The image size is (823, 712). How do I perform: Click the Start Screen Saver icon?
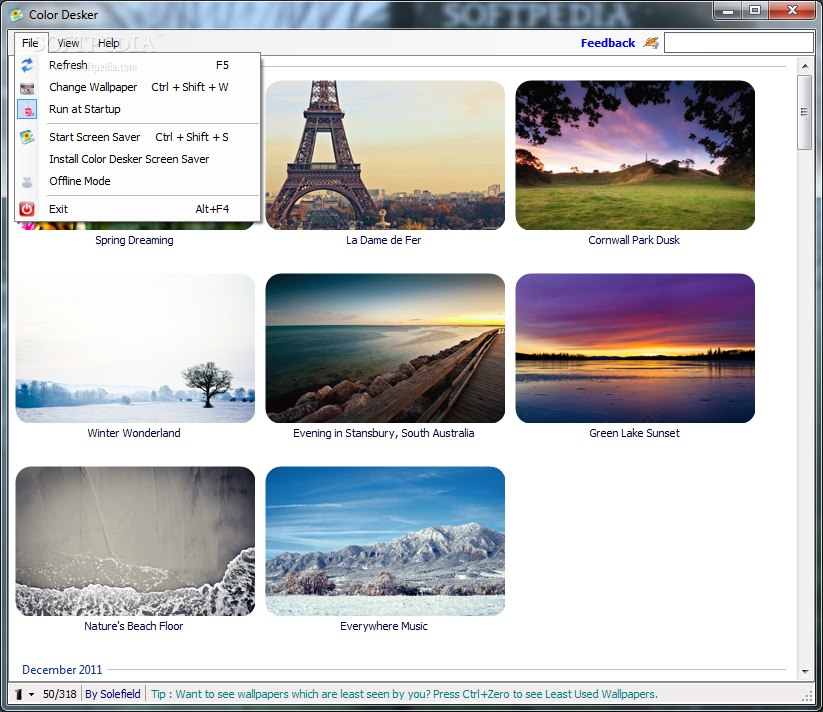click(x=27, y=137)
